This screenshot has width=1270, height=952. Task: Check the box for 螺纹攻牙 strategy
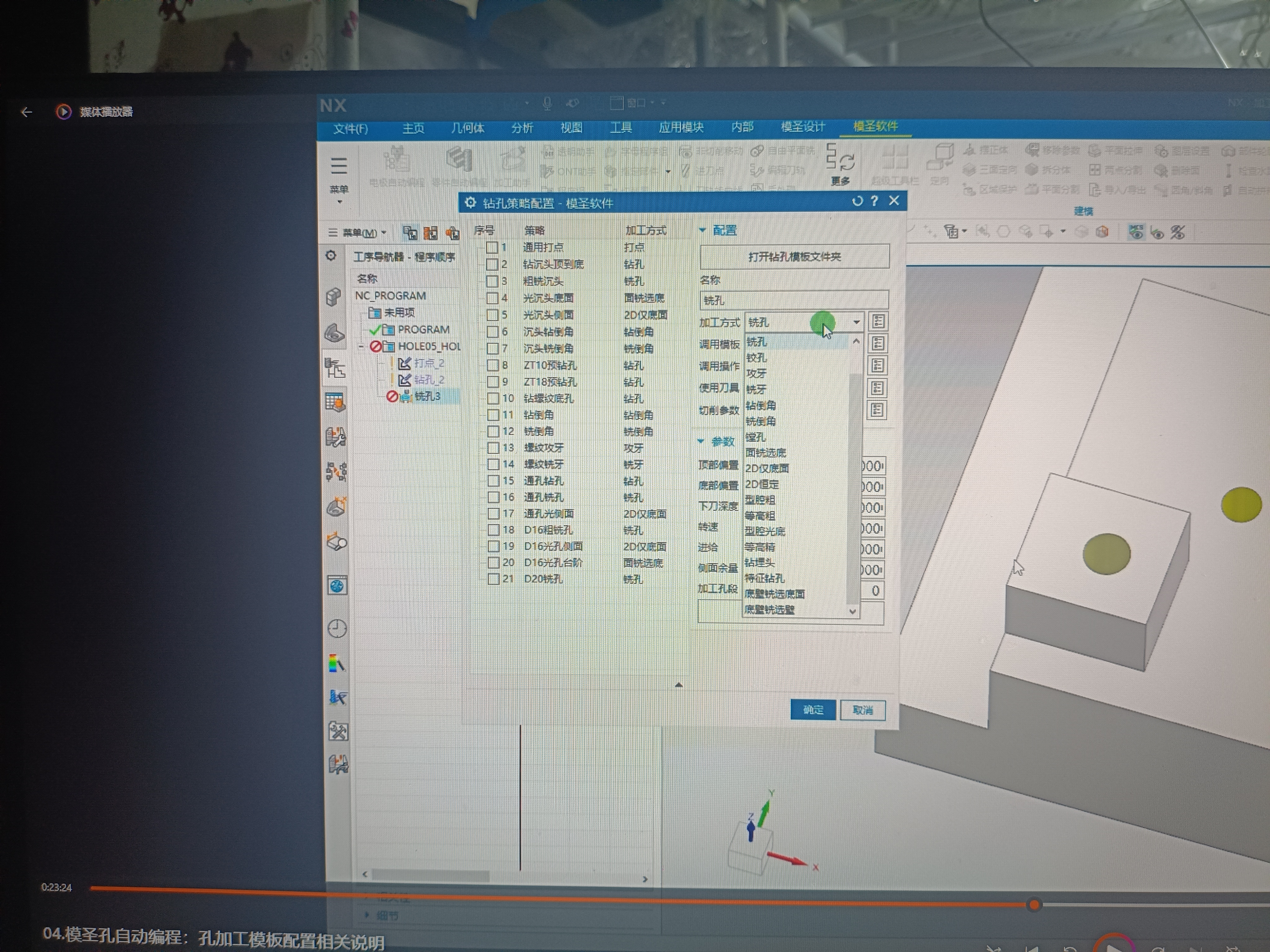point(493,447)
